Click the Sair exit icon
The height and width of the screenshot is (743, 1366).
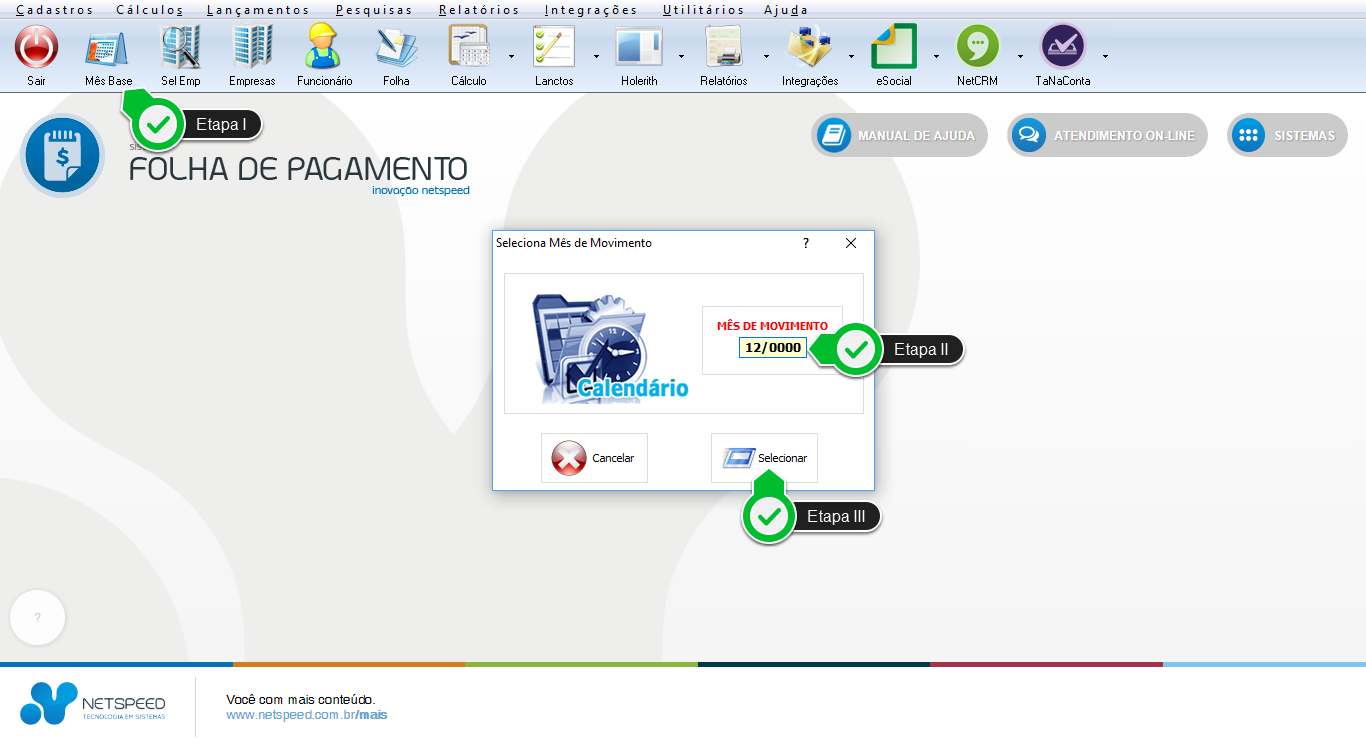(x=36, y=48)
